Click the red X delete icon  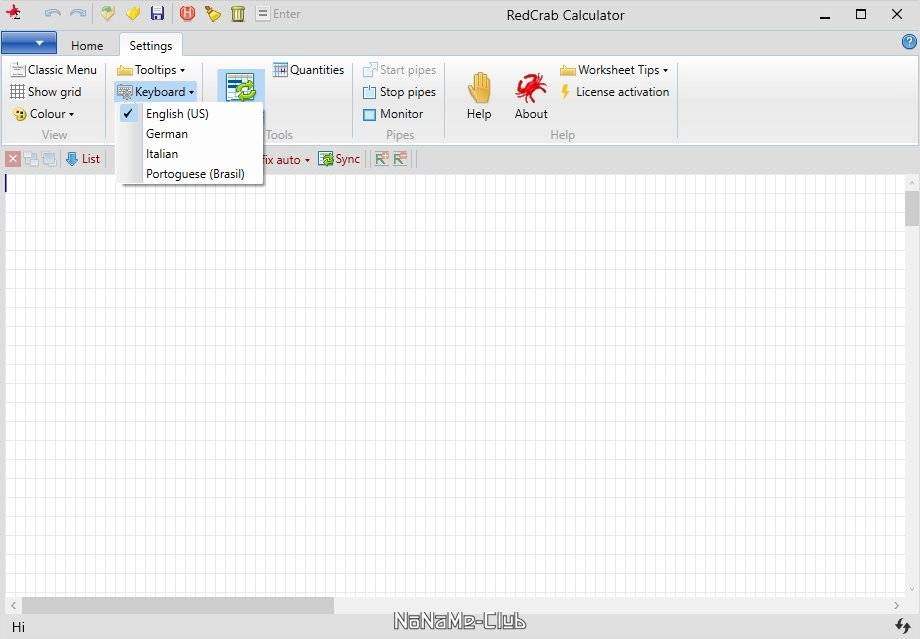click(13, 158)
